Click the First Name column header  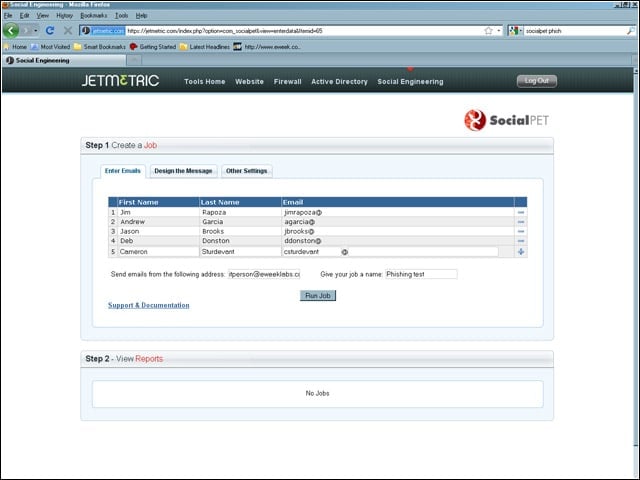[158, 202]
